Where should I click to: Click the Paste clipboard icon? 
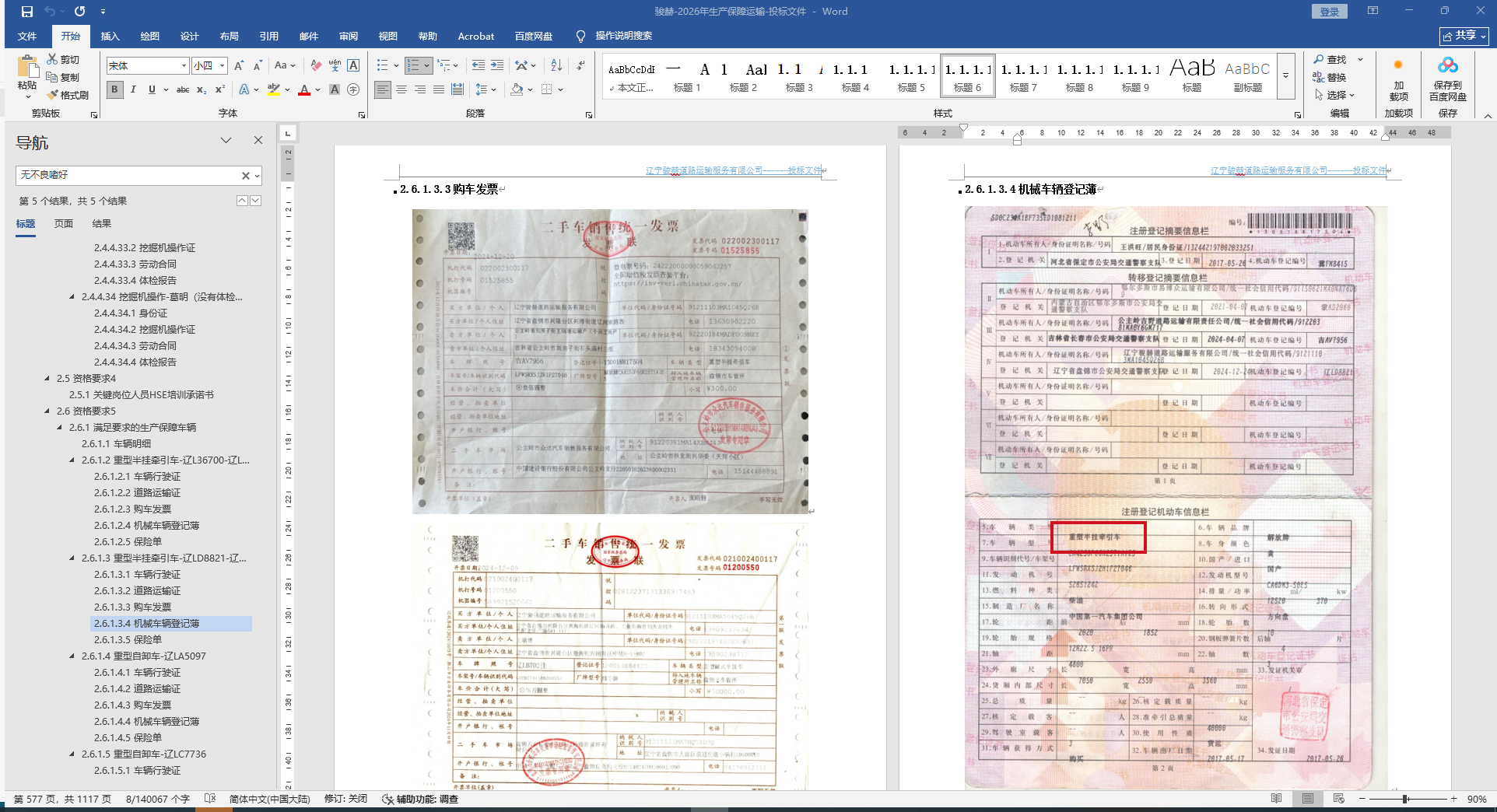[x=27, y=68]
